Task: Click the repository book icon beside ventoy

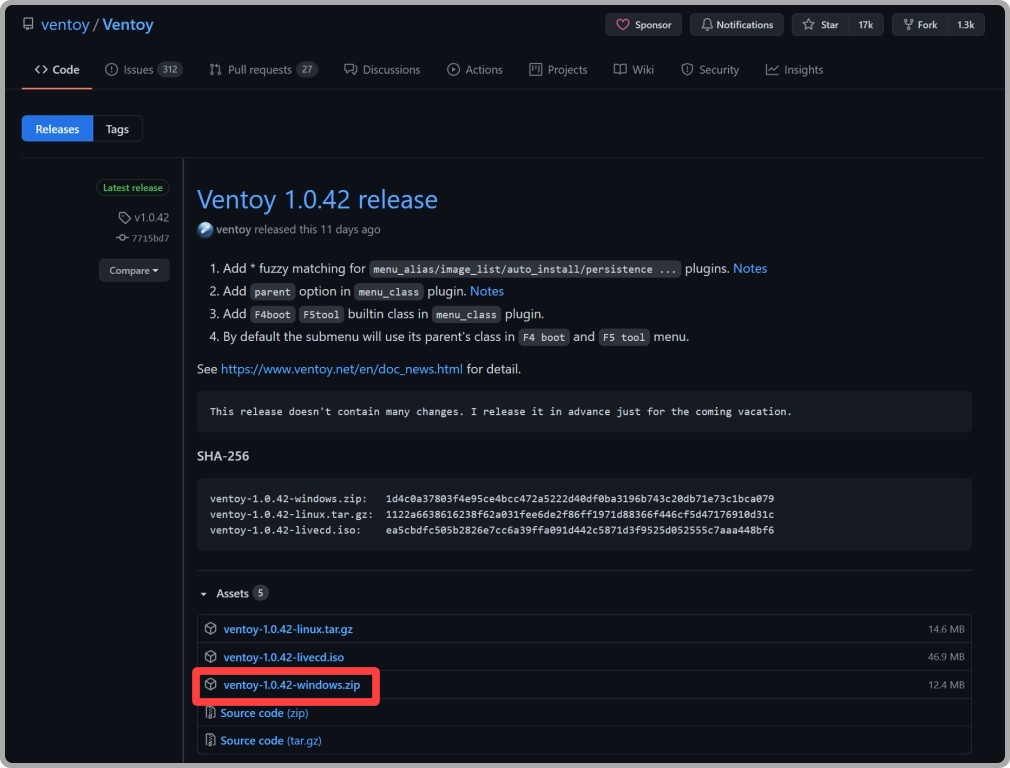Action: coord(28,24)
